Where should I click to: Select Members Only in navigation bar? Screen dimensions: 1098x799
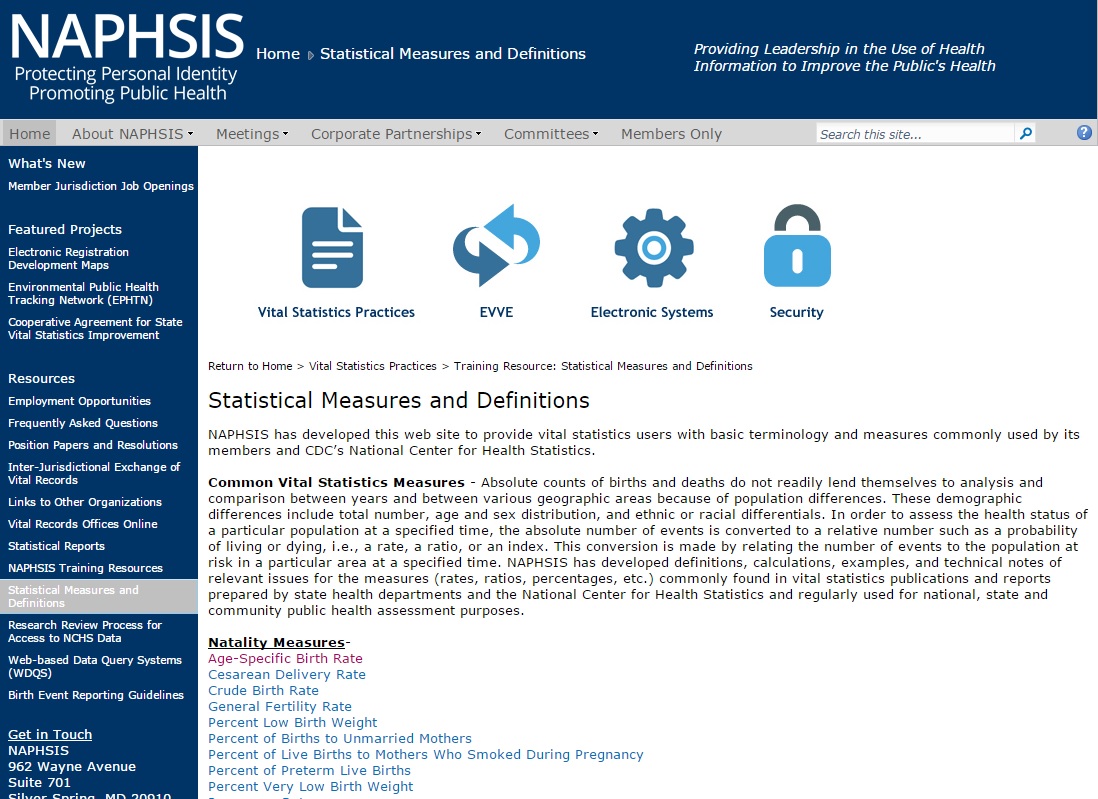pyautogui.click(x=671, y=134)
